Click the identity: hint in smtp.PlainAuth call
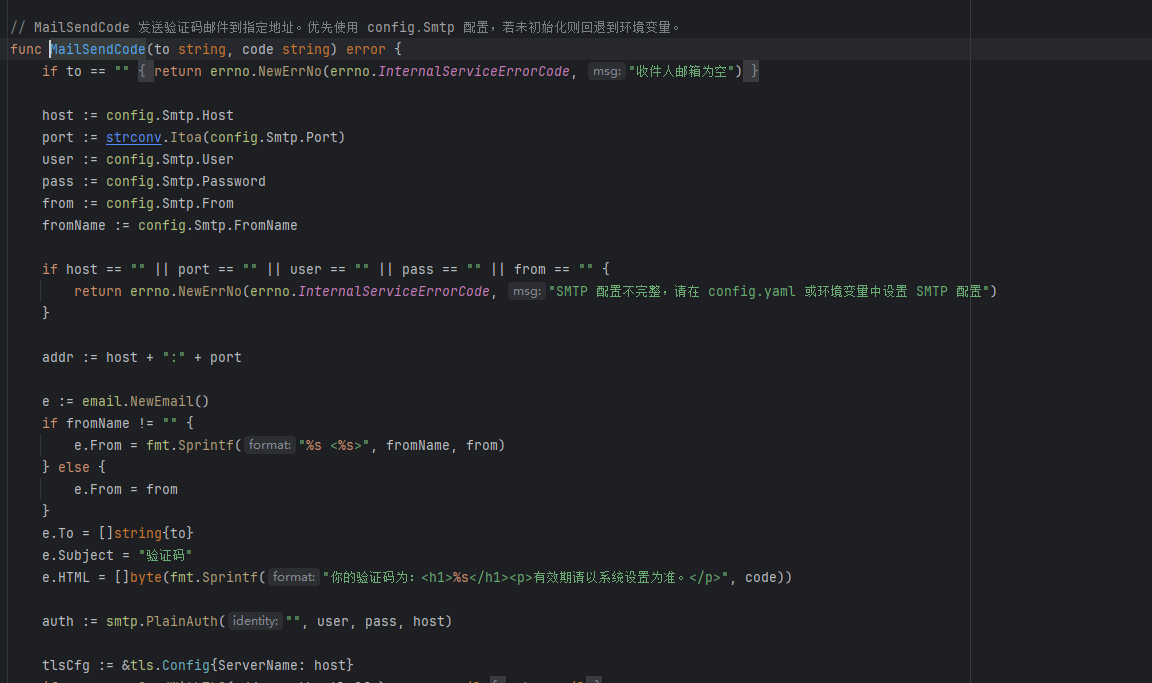 255,621
